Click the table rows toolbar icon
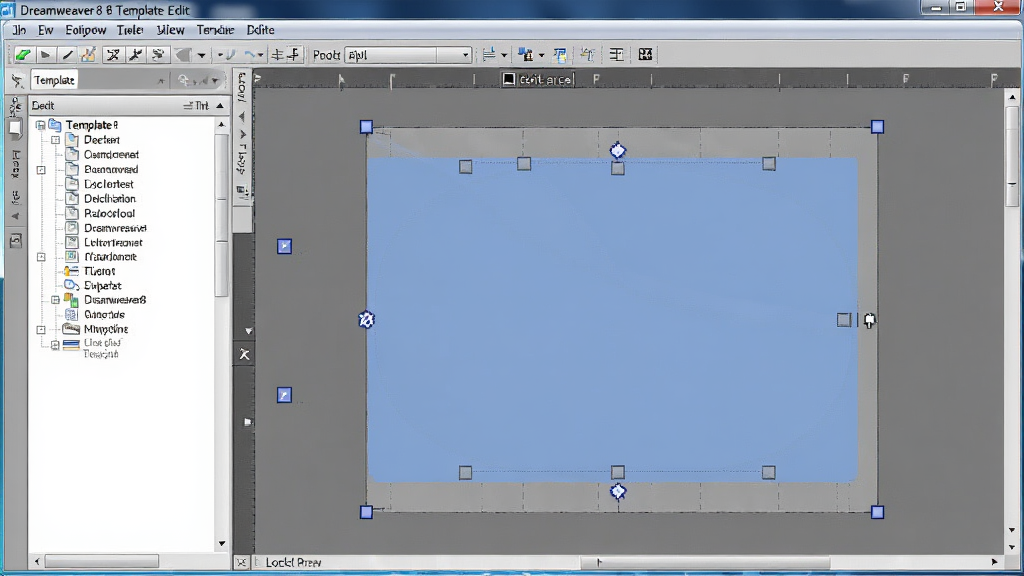This screenshot has height=576, width=1024. point(616,55)
